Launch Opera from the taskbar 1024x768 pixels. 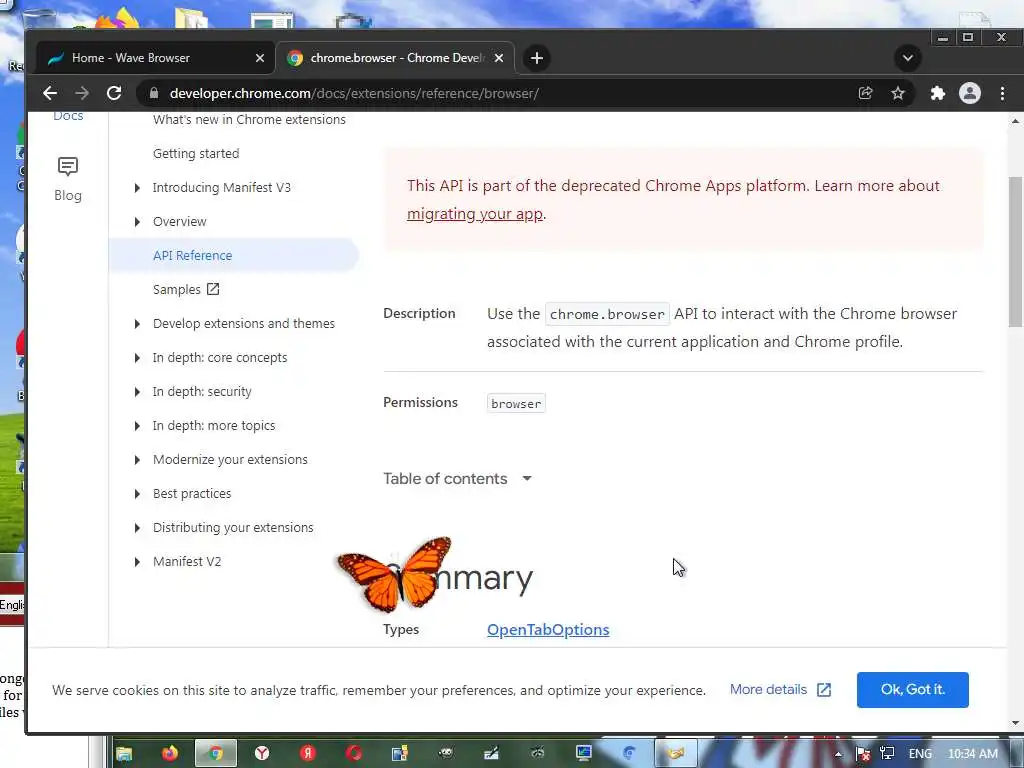click(354, 754)
